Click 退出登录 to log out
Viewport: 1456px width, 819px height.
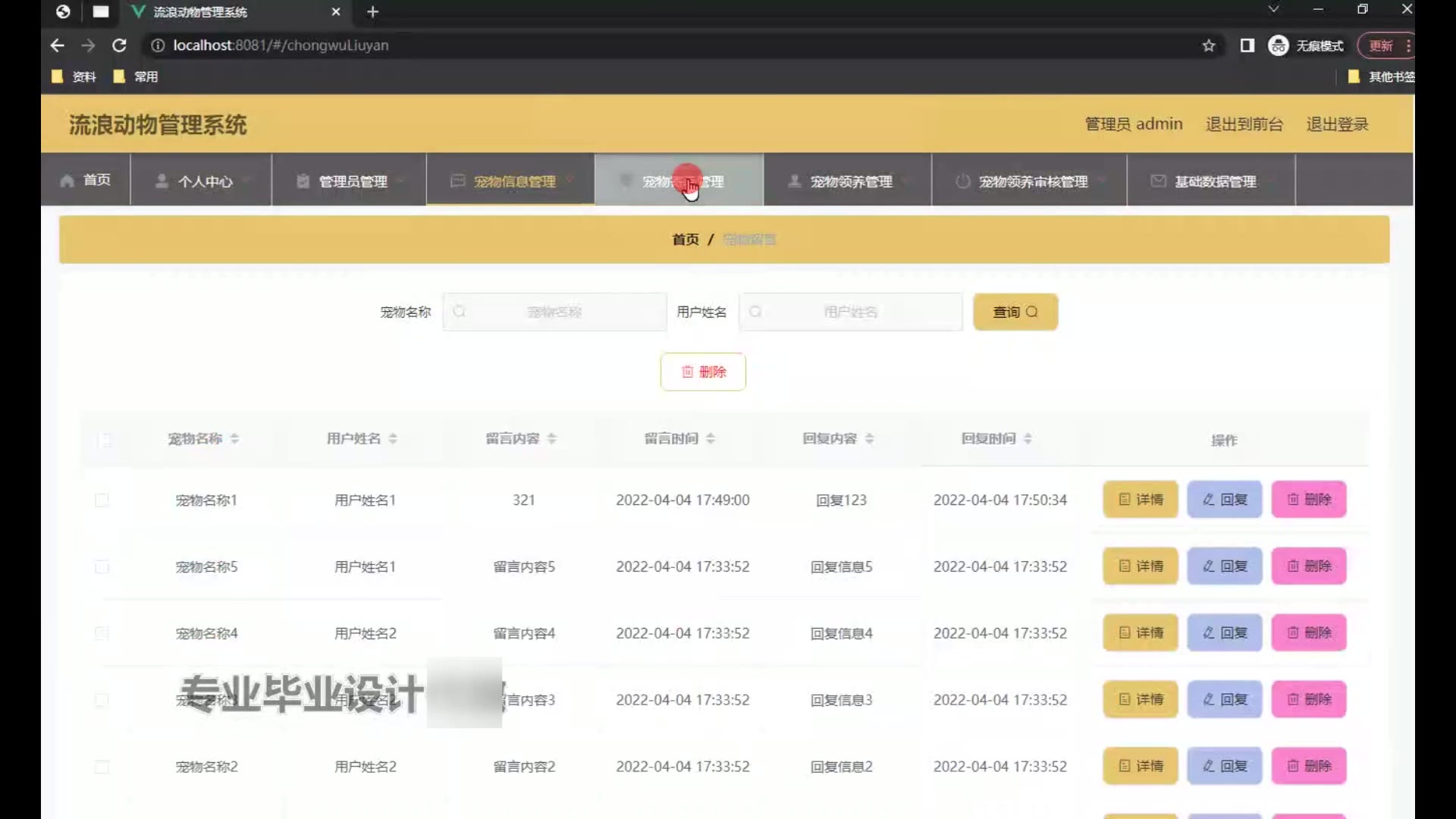(1337, 124)
